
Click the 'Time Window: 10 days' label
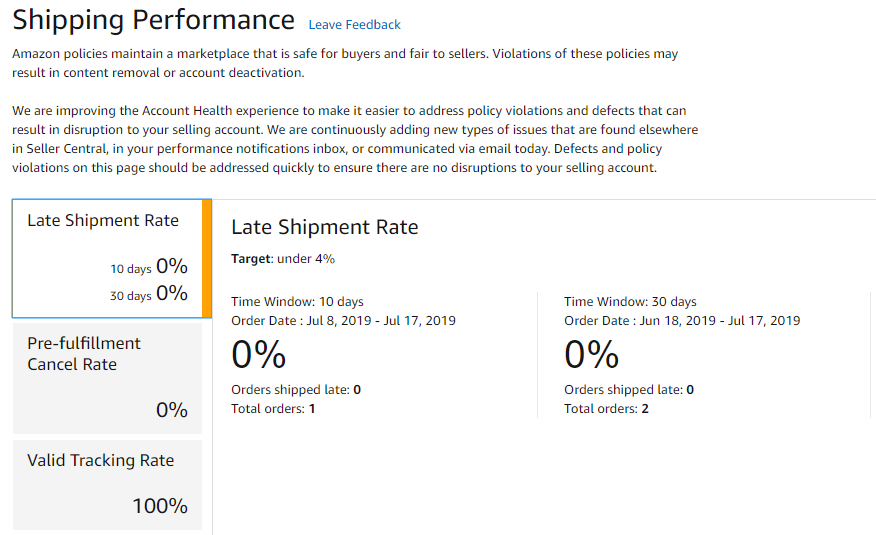[x=297, y=302]
